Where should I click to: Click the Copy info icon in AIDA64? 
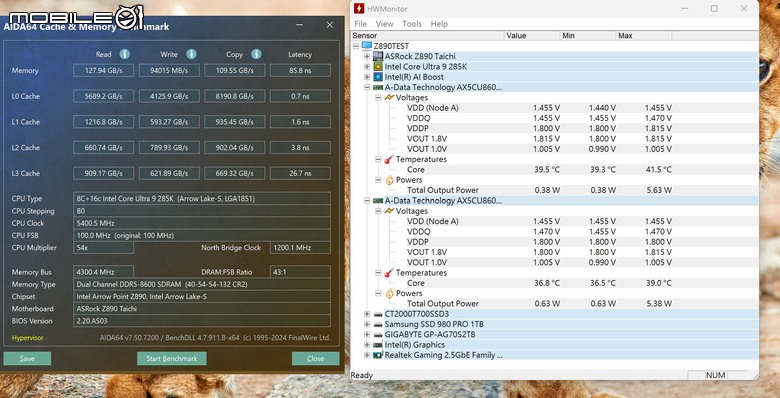click(256, 54)
